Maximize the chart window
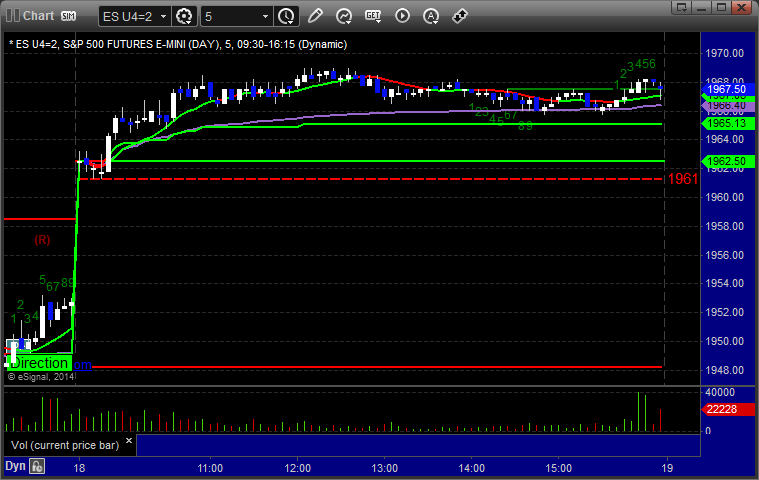 pos(722,7)
